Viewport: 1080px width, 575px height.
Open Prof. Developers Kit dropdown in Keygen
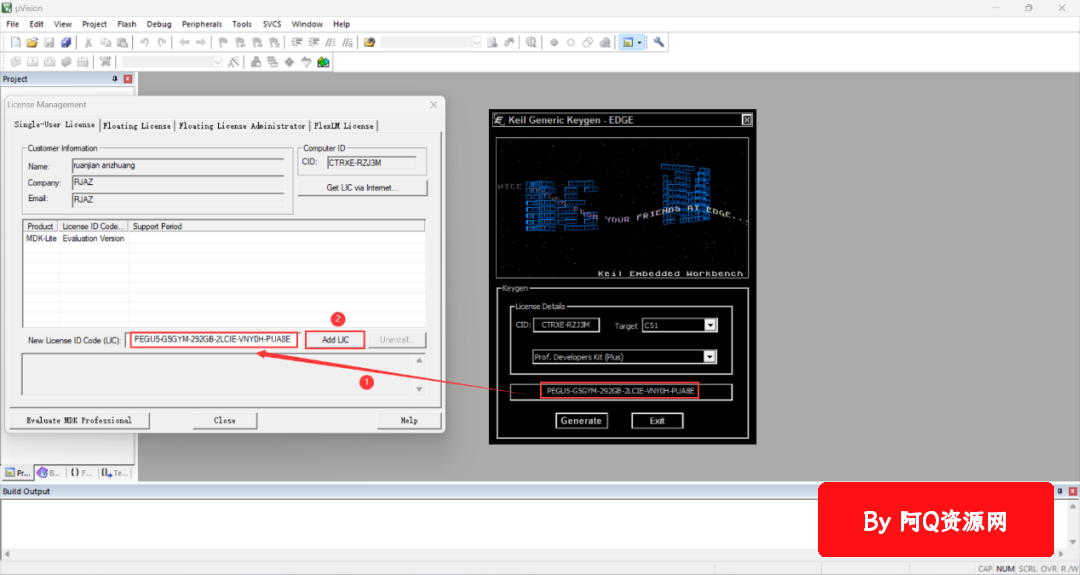pyautogui.click(x=709, y=357)
